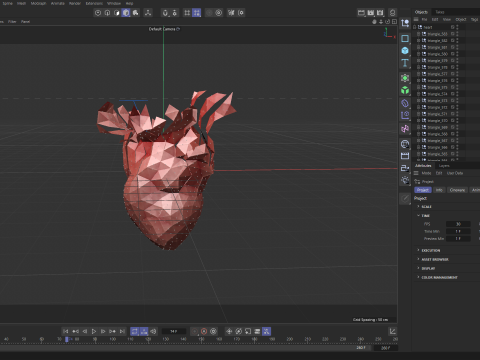Viewport: 480px width, 360px height.
Task: Open the purple deformer icon
Action: click(x=405, y=103)
